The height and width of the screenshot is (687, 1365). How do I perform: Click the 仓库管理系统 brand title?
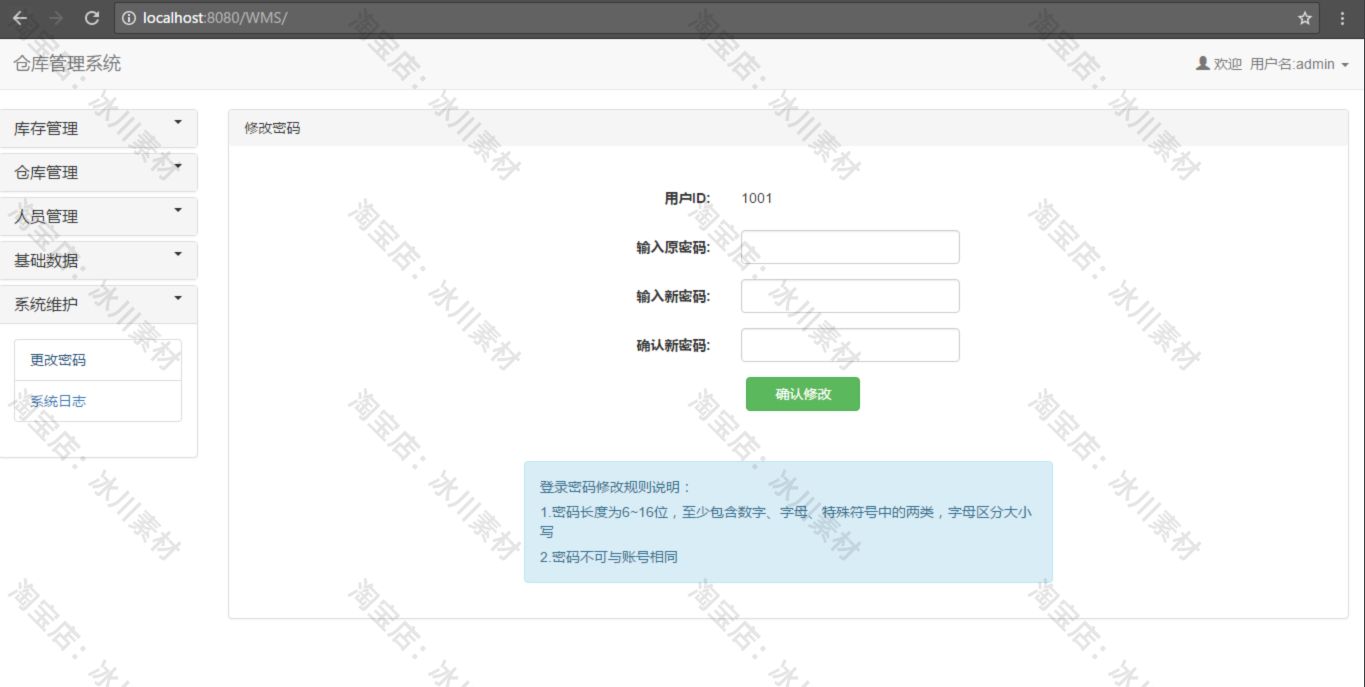coord(67,64)
